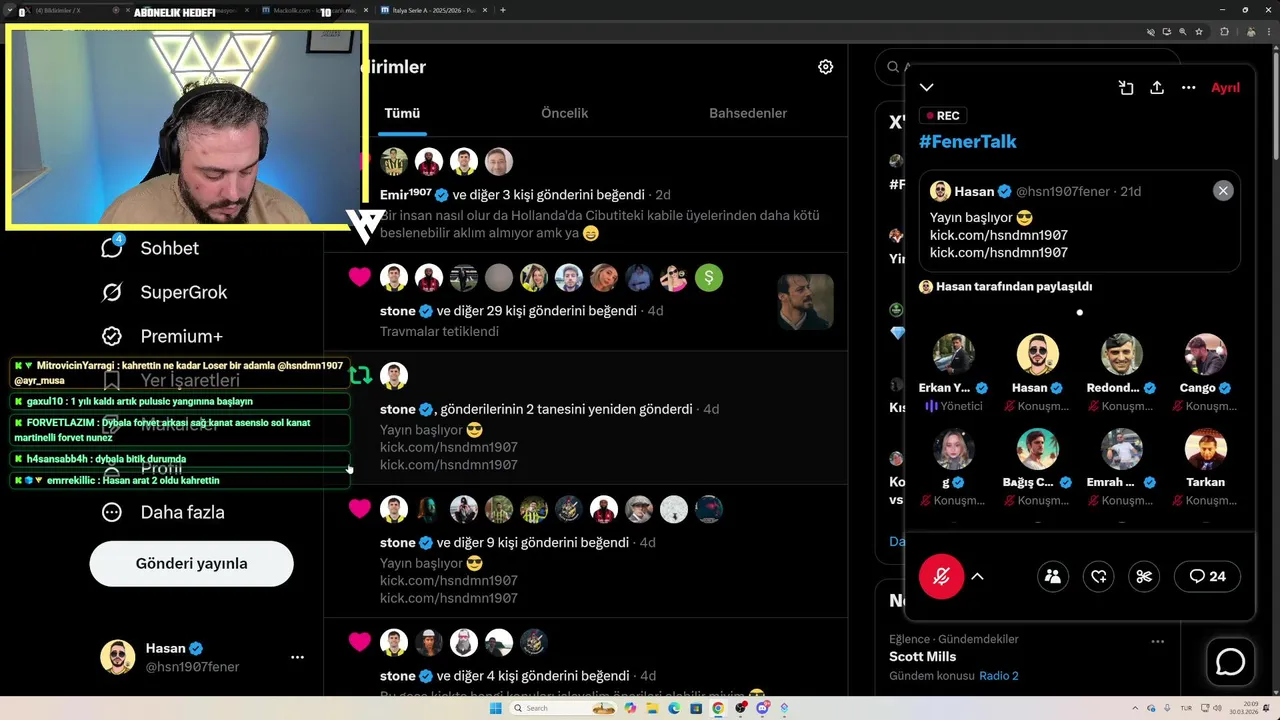Open more options for Scott Mills trend
This screenshot has width=1280, height=720.
pyautogui.click(x=1158, y=641)
